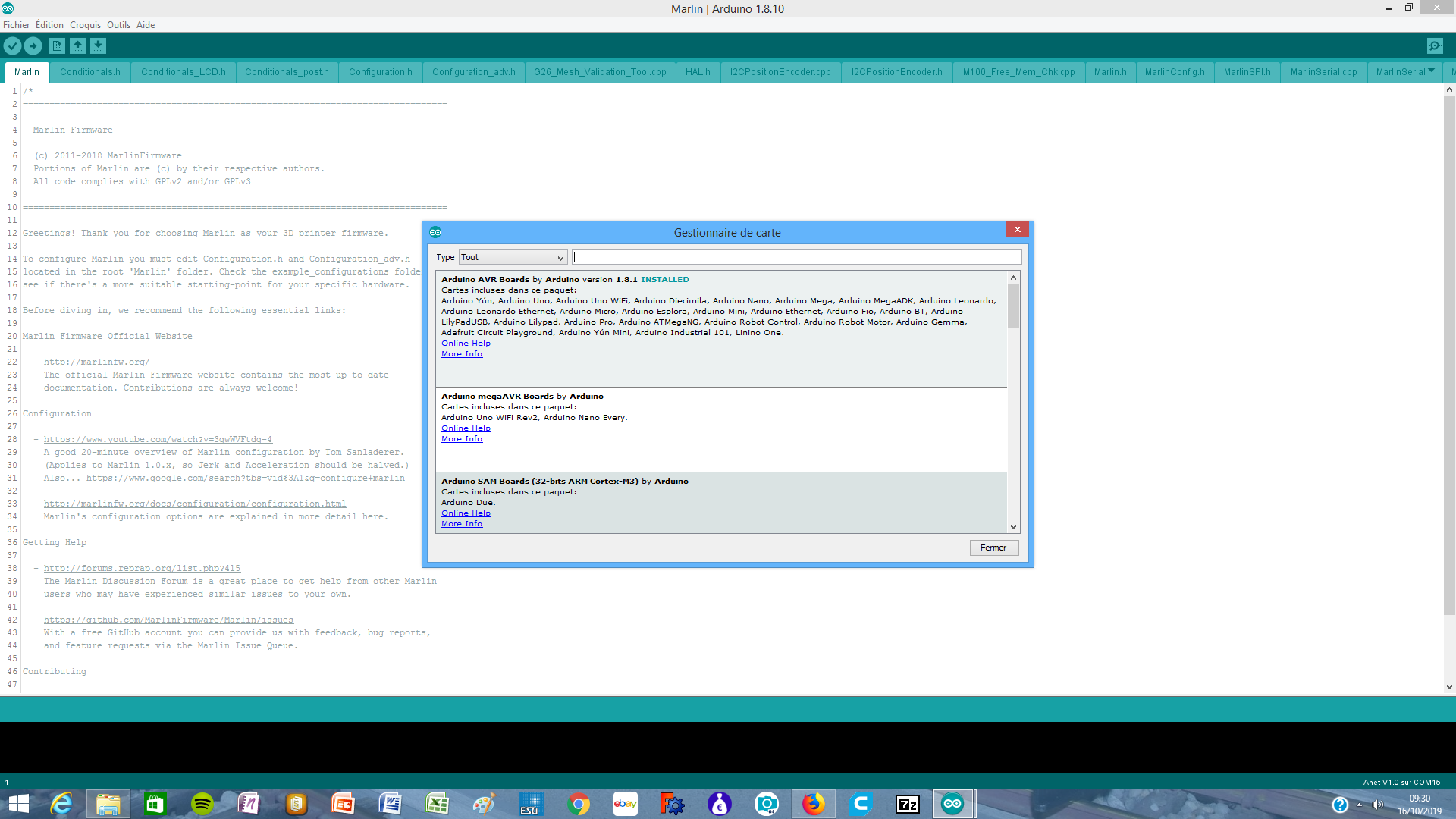
Task: Click the Open sketch up-arrow icon
Action: (x=77, y=46)
